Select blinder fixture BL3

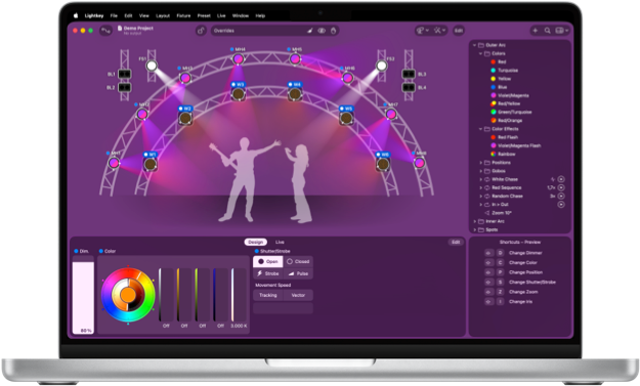pyautogui.click(x=409, y=74)
